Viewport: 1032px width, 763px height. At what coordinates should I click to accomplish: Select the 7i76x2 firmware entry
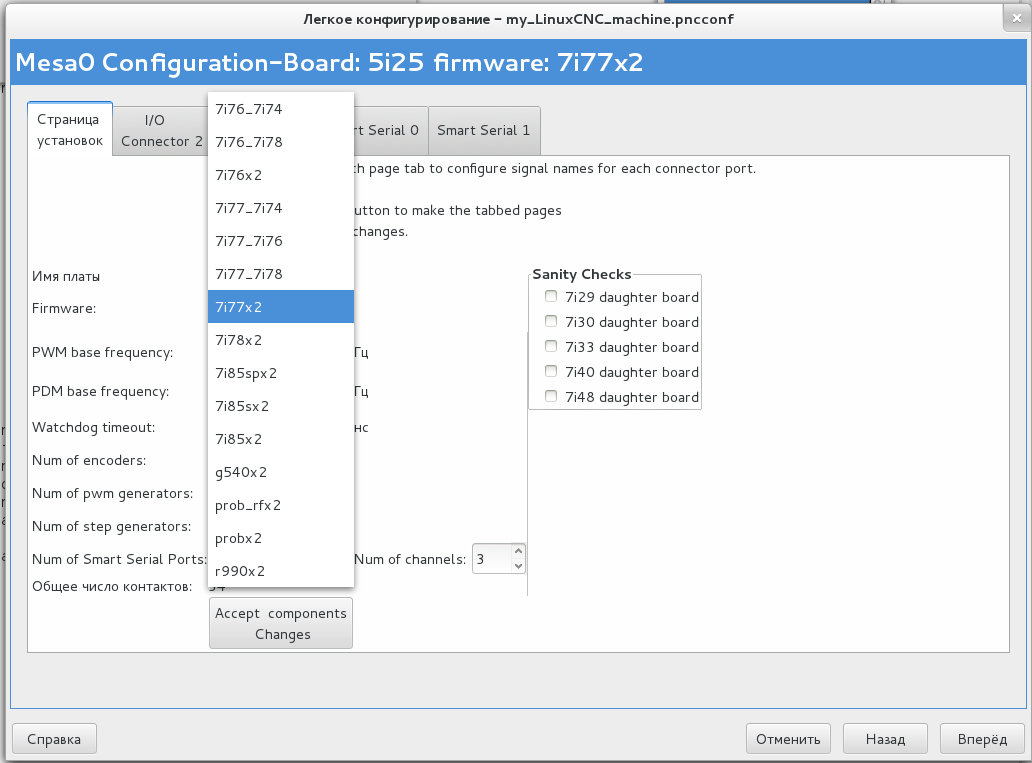point(281,174)
